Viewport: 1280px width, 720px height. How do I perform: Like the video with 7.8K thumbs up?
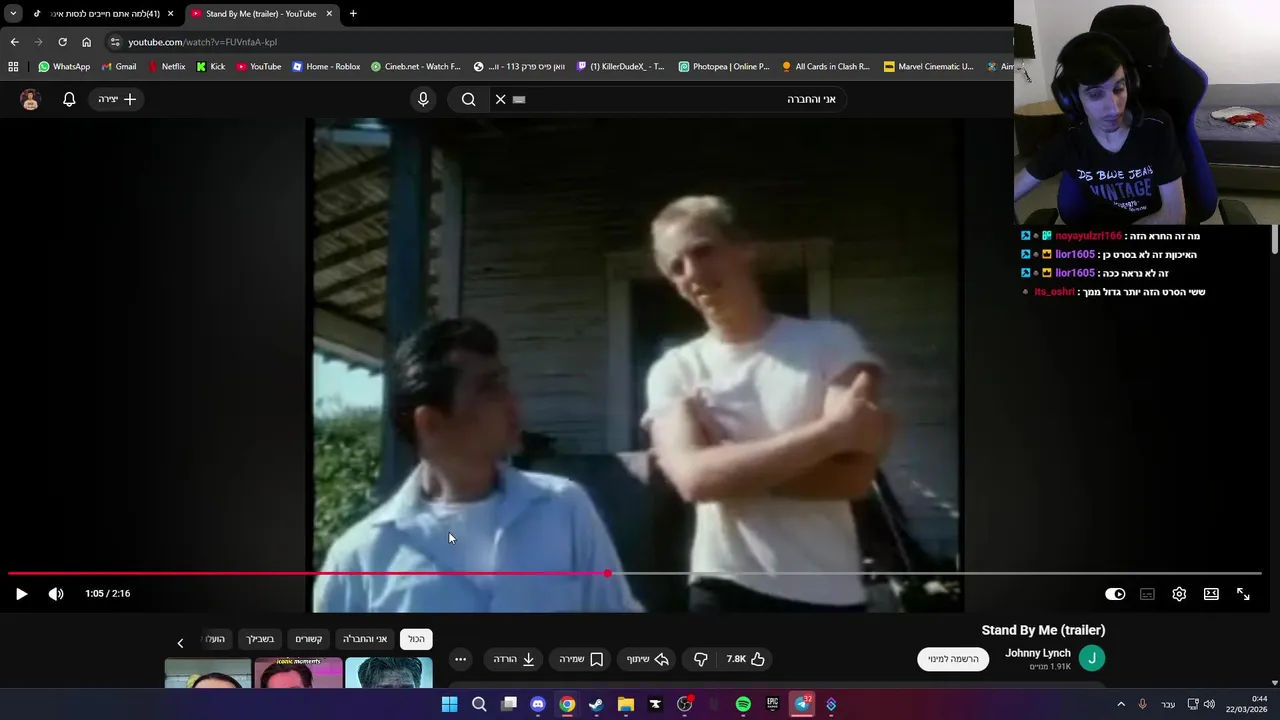click(746, 659)
